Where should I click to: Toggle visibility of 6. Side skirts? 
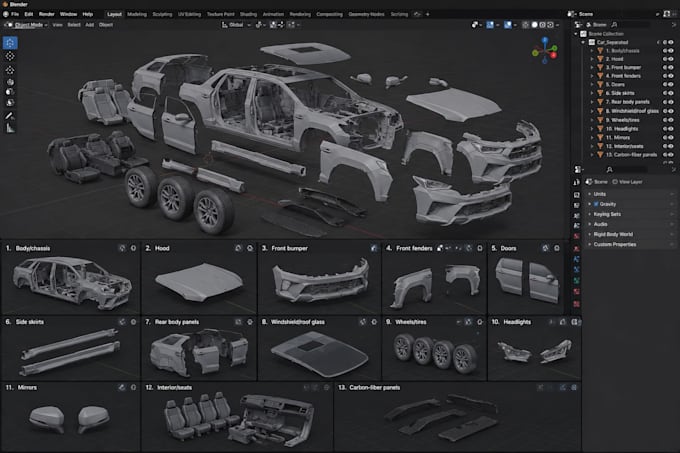point(671,93)
